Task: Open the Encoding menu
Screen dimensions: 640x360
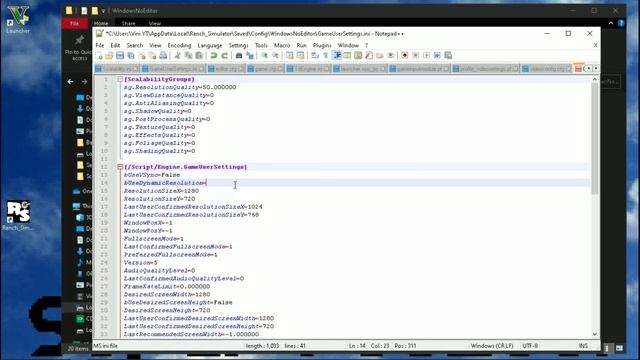Action: [179, 45]
